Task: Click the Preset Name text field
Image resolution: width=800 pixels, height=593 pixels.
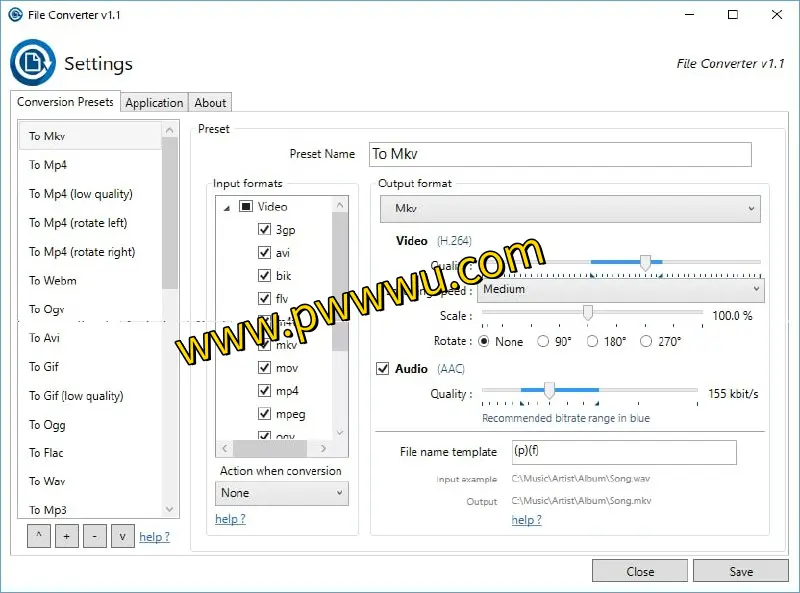Action: click(x=559, y=154)
